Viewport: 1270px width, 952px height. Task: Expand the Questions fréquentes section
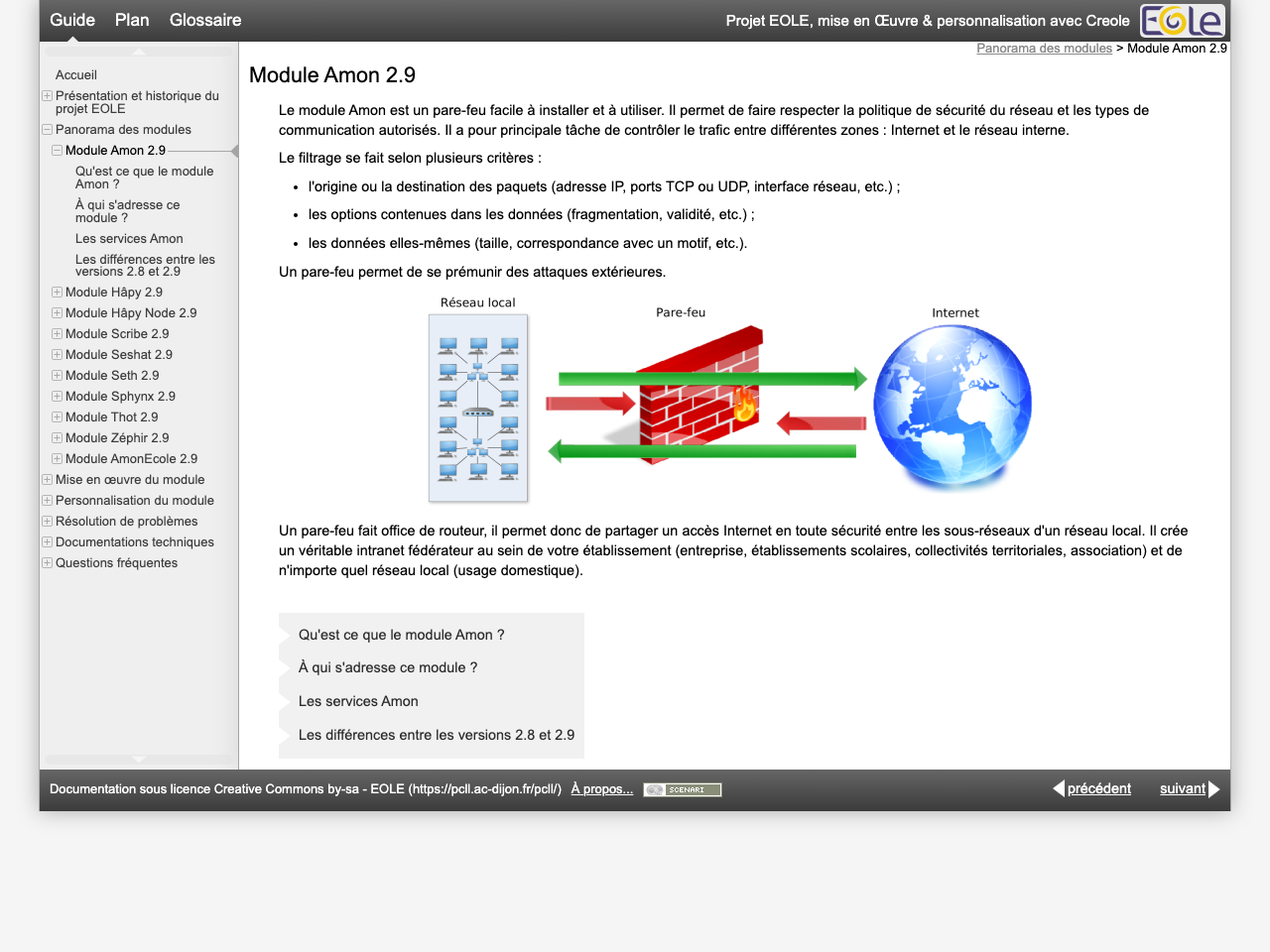(x=47, y=563)
